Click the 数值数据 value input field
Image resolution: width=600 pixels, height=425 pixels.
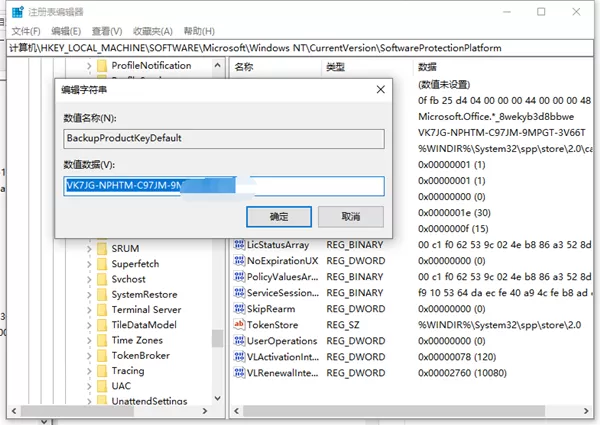[224, 186]
